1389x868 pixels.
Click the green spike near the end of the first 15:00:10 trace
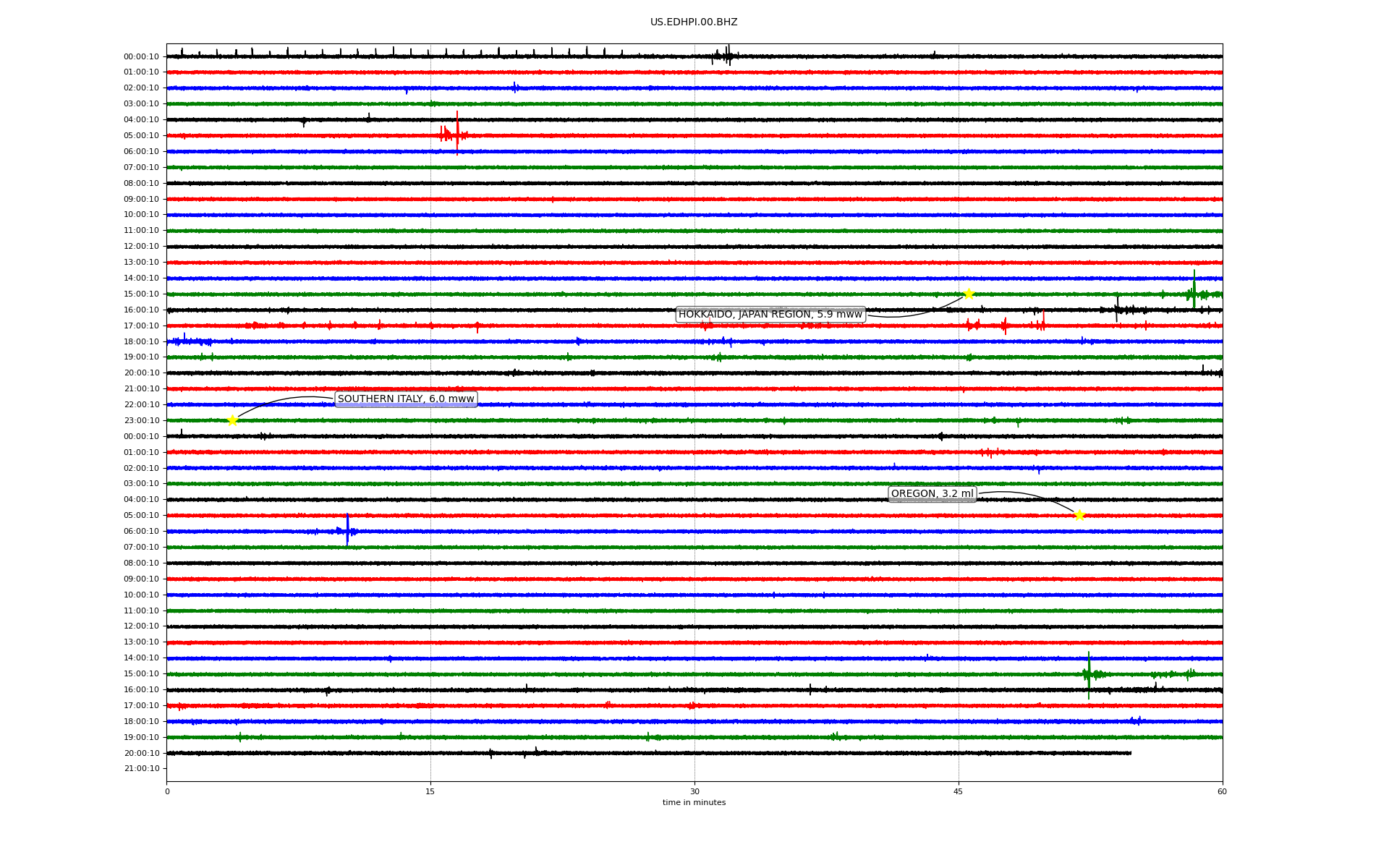coord(1194,289)
